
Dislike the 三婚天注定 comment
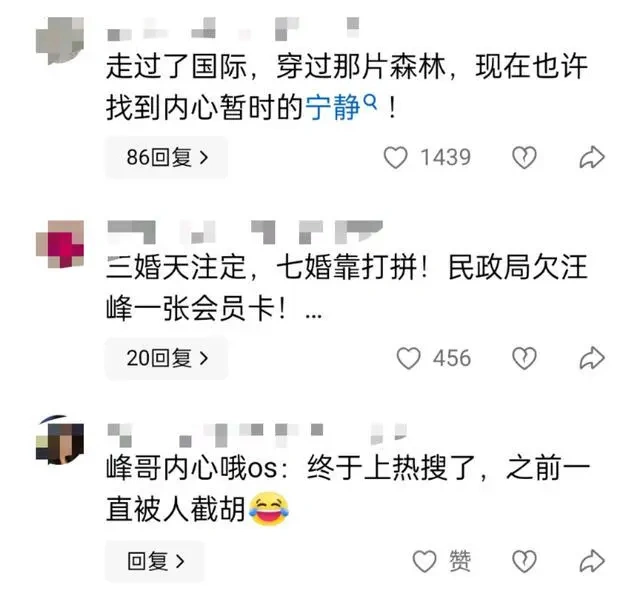pyautogui.click(x=524, y=358)
